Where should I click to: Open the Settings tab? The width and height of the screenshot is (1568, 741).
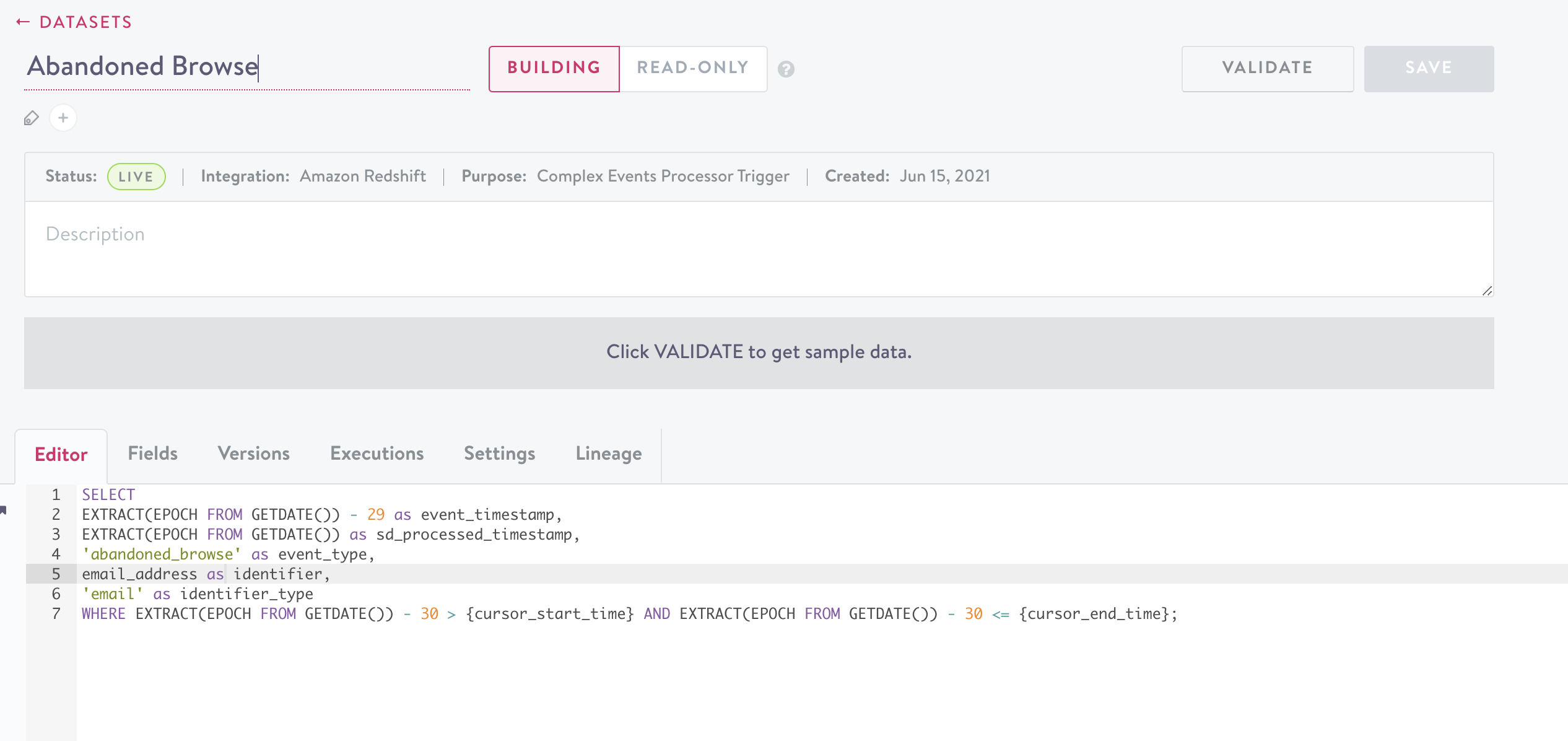coord(500,454)
